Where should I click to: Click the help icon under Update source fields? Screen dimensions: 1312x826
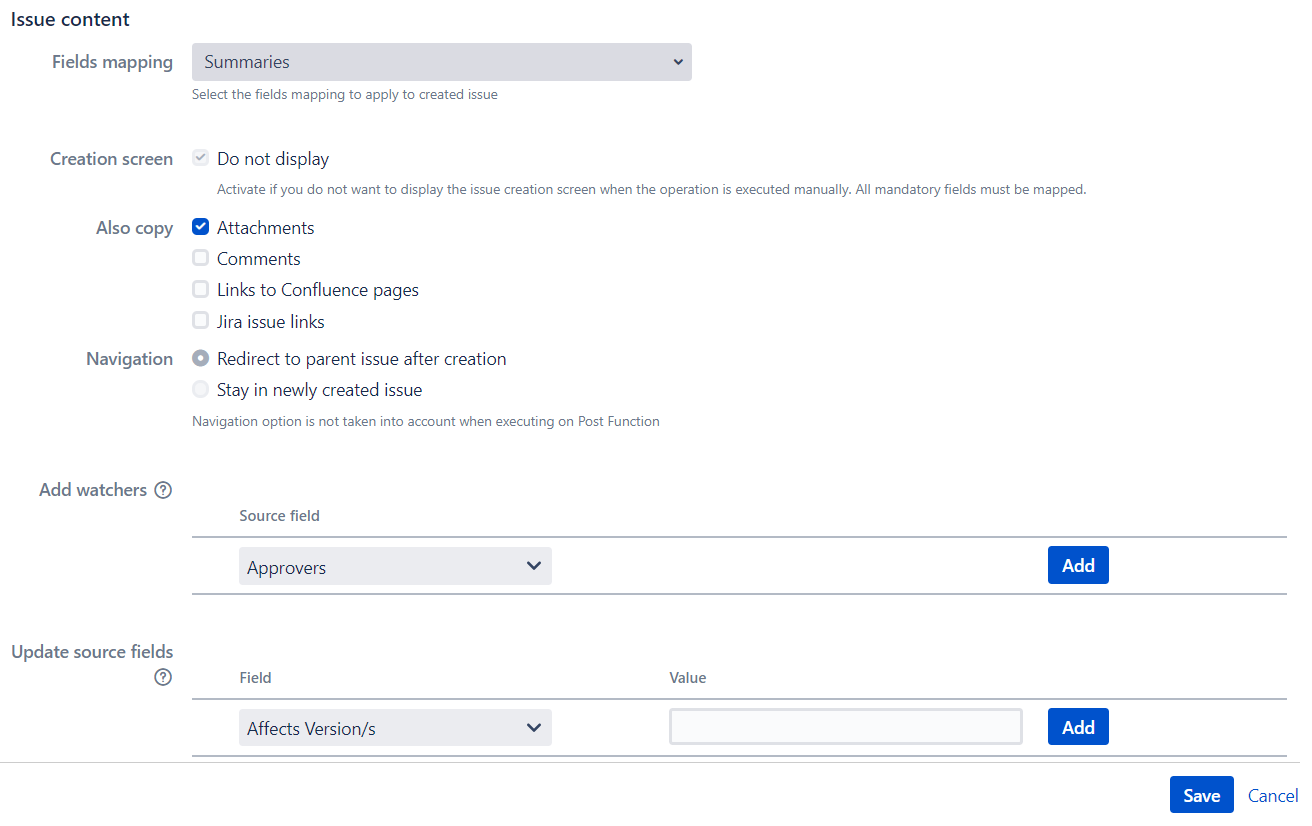[162, 677]
